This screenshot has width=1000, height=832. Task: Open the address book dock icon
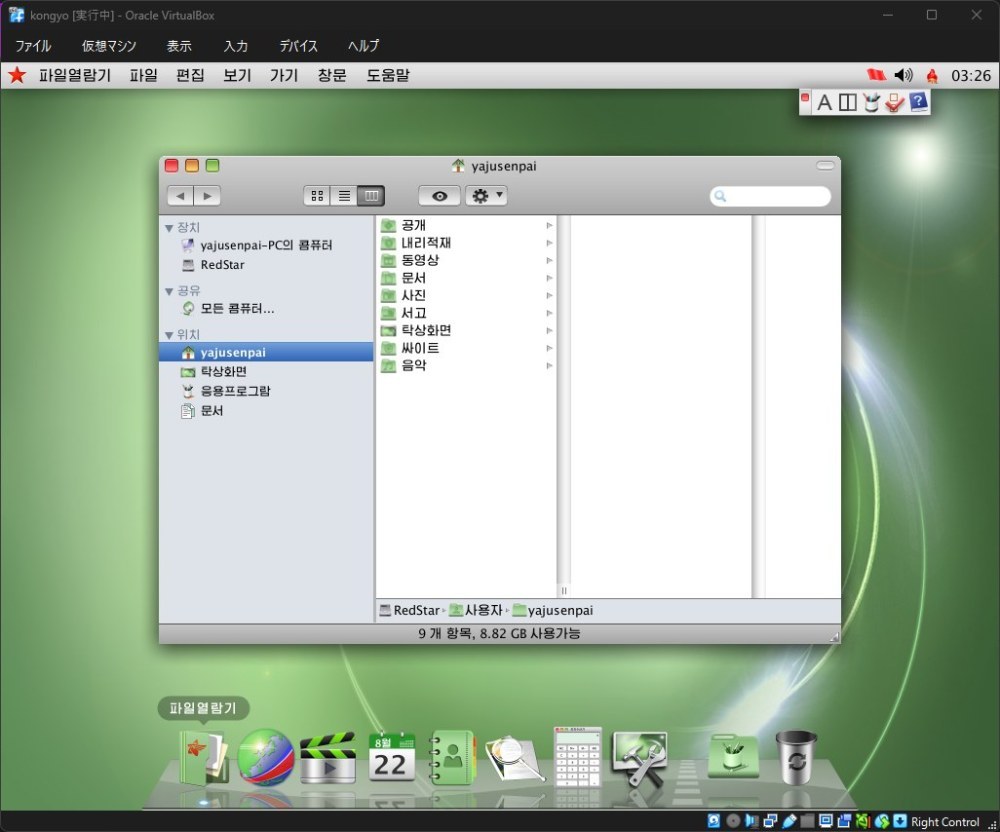pyautogui.click(x=452, y=757)
